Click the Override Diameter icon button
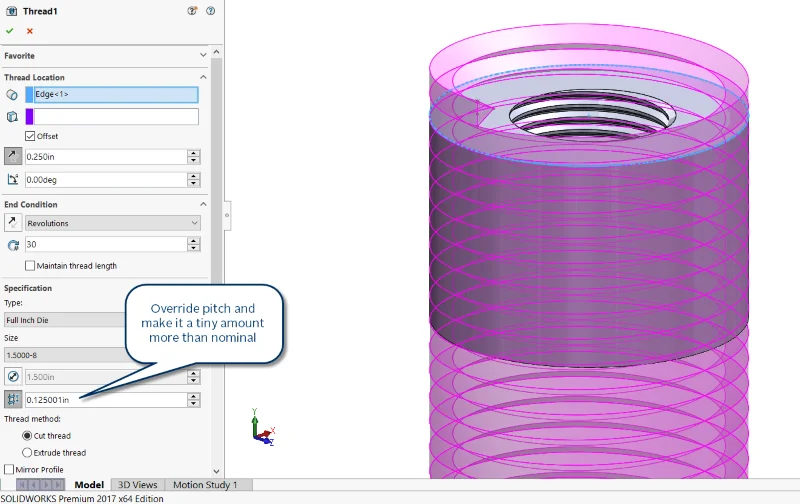This screenshot has width=800, height=504. coord(12,376)
